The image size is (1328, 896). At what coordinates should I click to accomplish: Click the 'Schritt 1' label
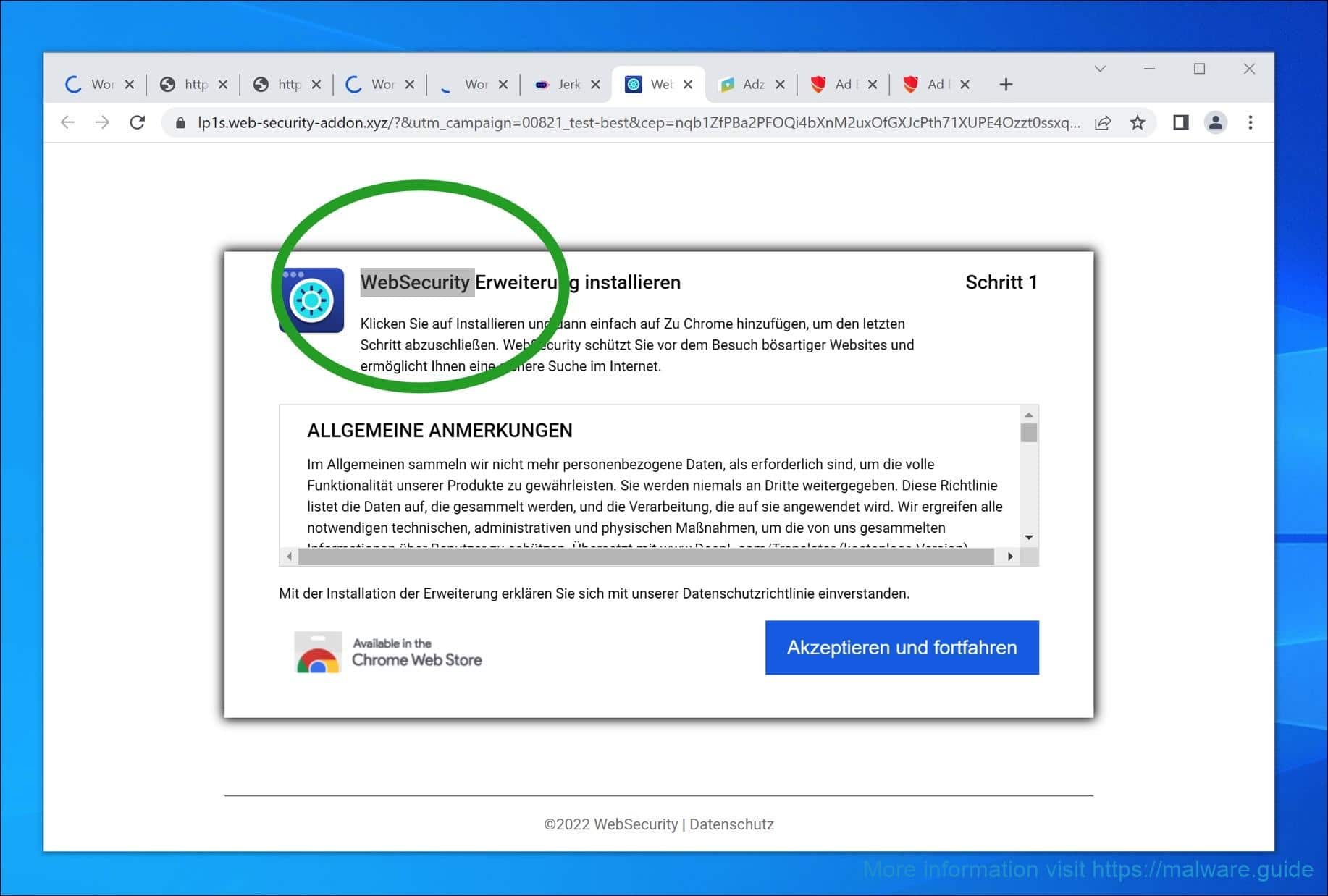[x=1001, y=282]
